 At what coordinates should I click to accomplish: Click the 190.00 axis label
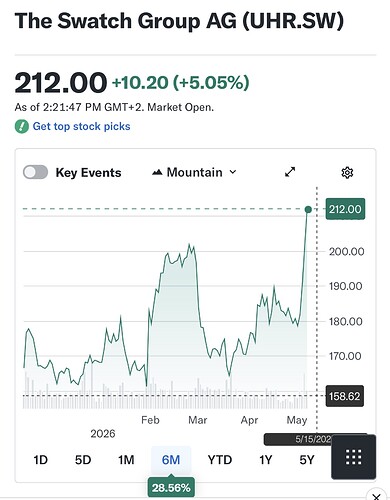pos(346,286)
